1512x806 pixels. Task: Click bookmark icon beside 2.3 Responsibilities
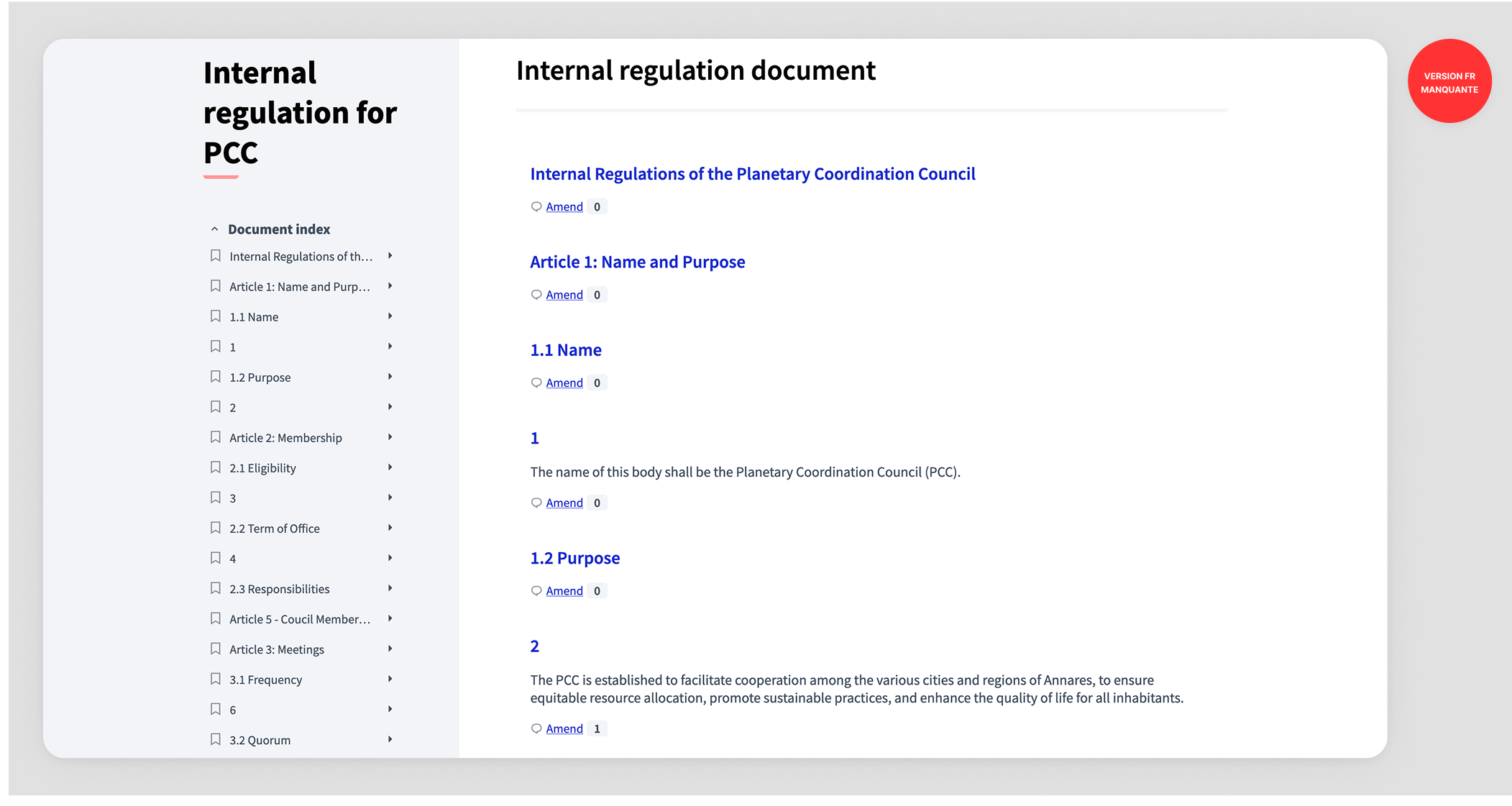pyautogui.click(x=215, y=588)
